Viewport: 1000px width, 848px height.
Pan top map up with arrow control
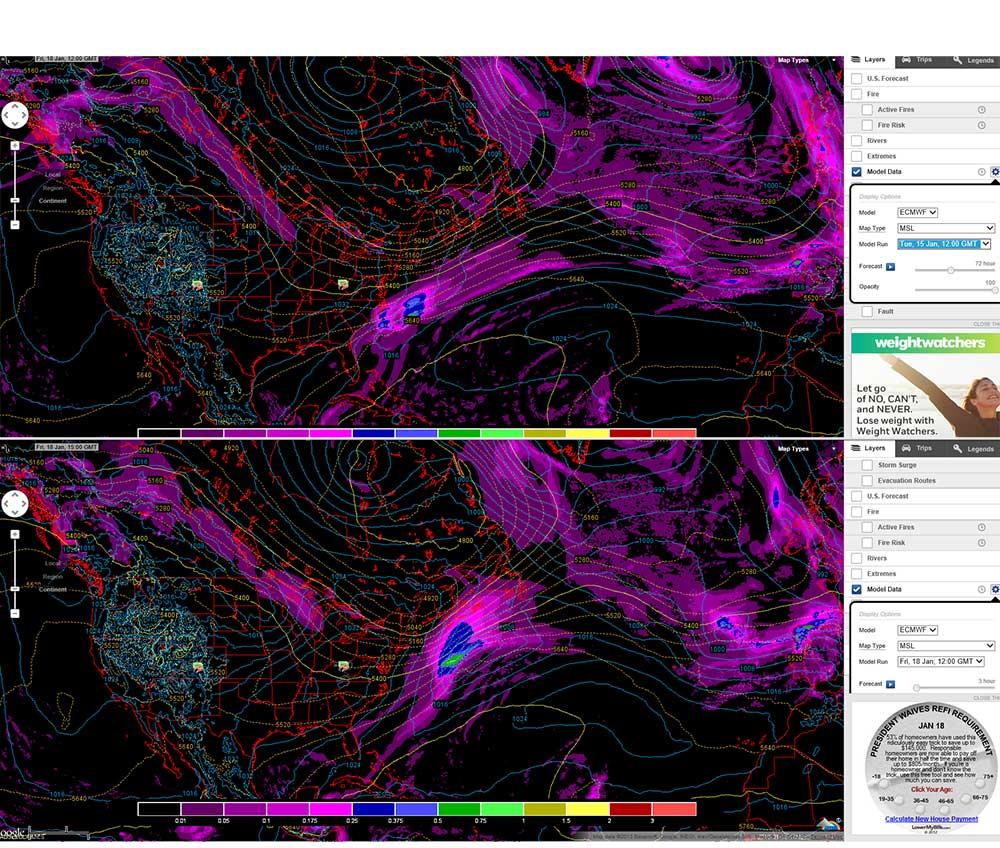[15, 107]
